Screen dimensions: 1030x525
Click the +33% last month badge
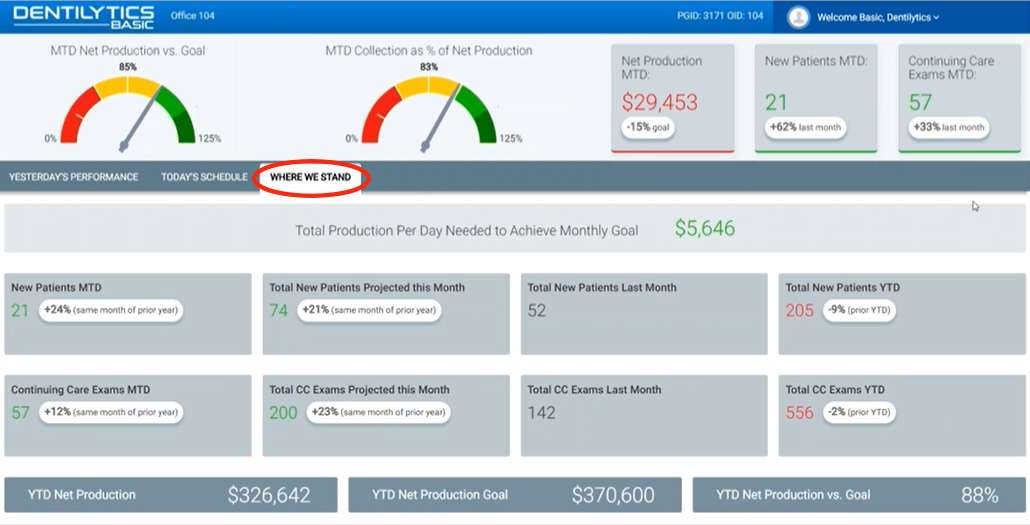(948, 128)
